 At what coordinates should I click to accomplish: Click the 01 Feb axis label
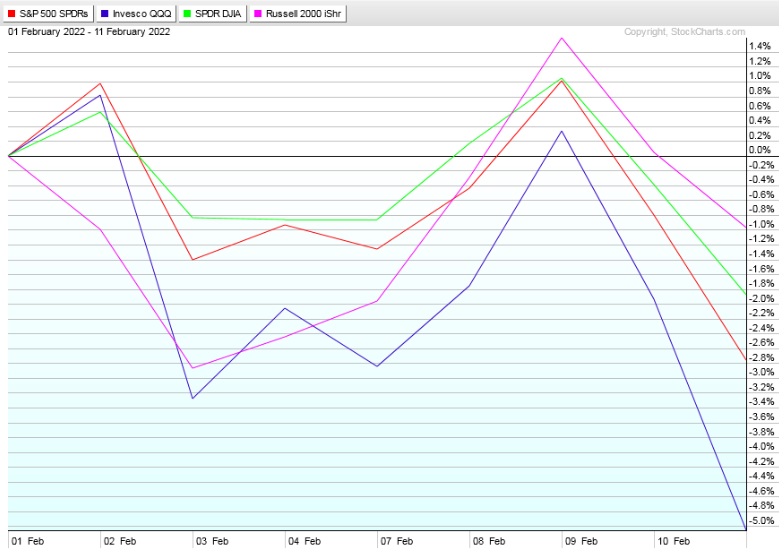pos(28,541)
